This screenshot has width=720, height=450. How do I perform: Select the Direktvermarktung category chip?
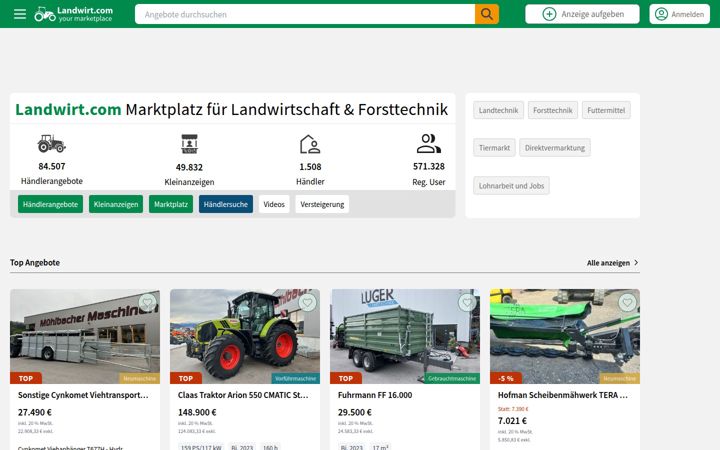pyautogui.click(x=555, y=148)
